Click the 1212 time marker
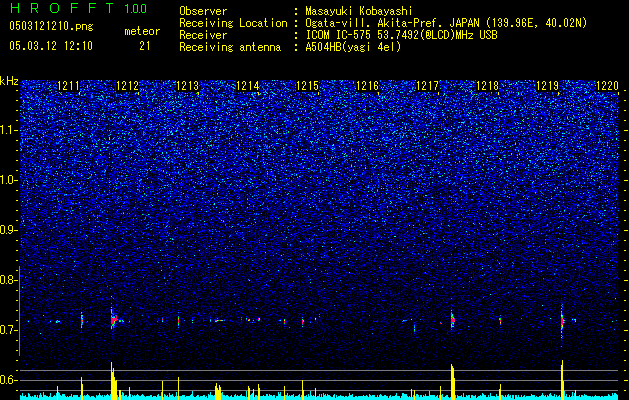The width and height of the screenshot is (629, 400). coord(127,86)
